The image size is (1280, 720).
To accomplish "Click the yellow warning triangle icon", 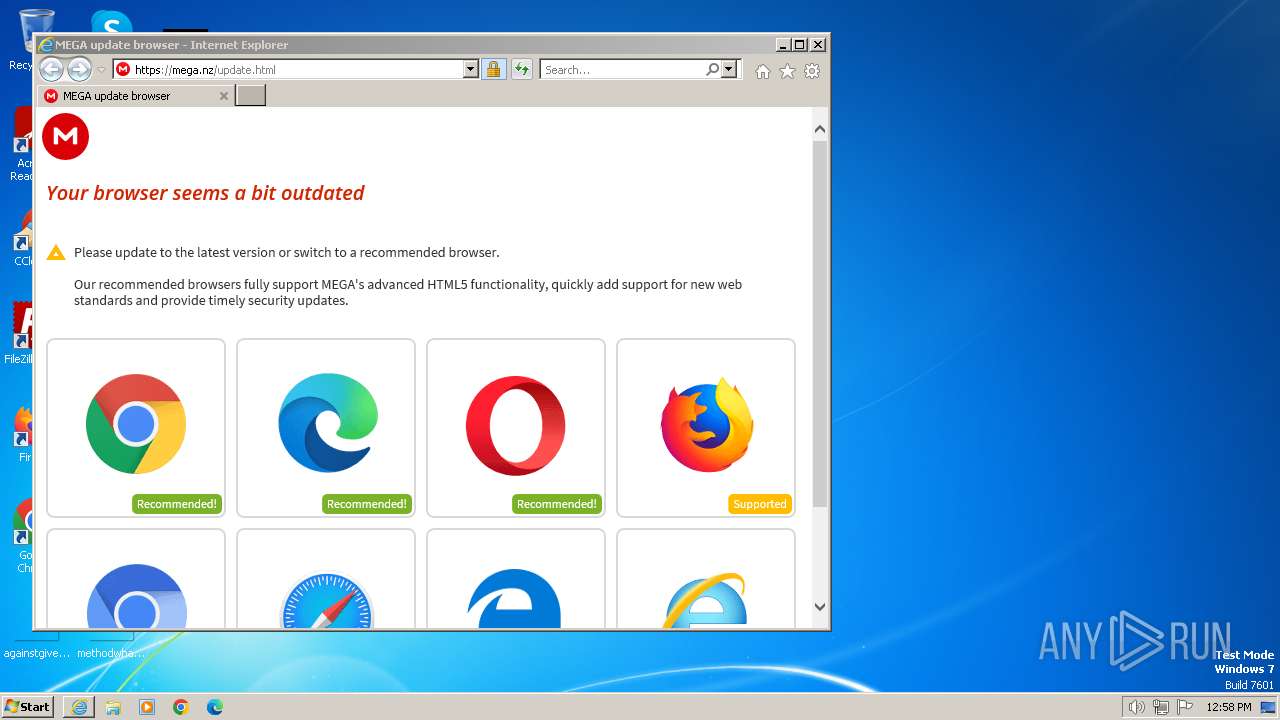I will [x=56, y=252].
